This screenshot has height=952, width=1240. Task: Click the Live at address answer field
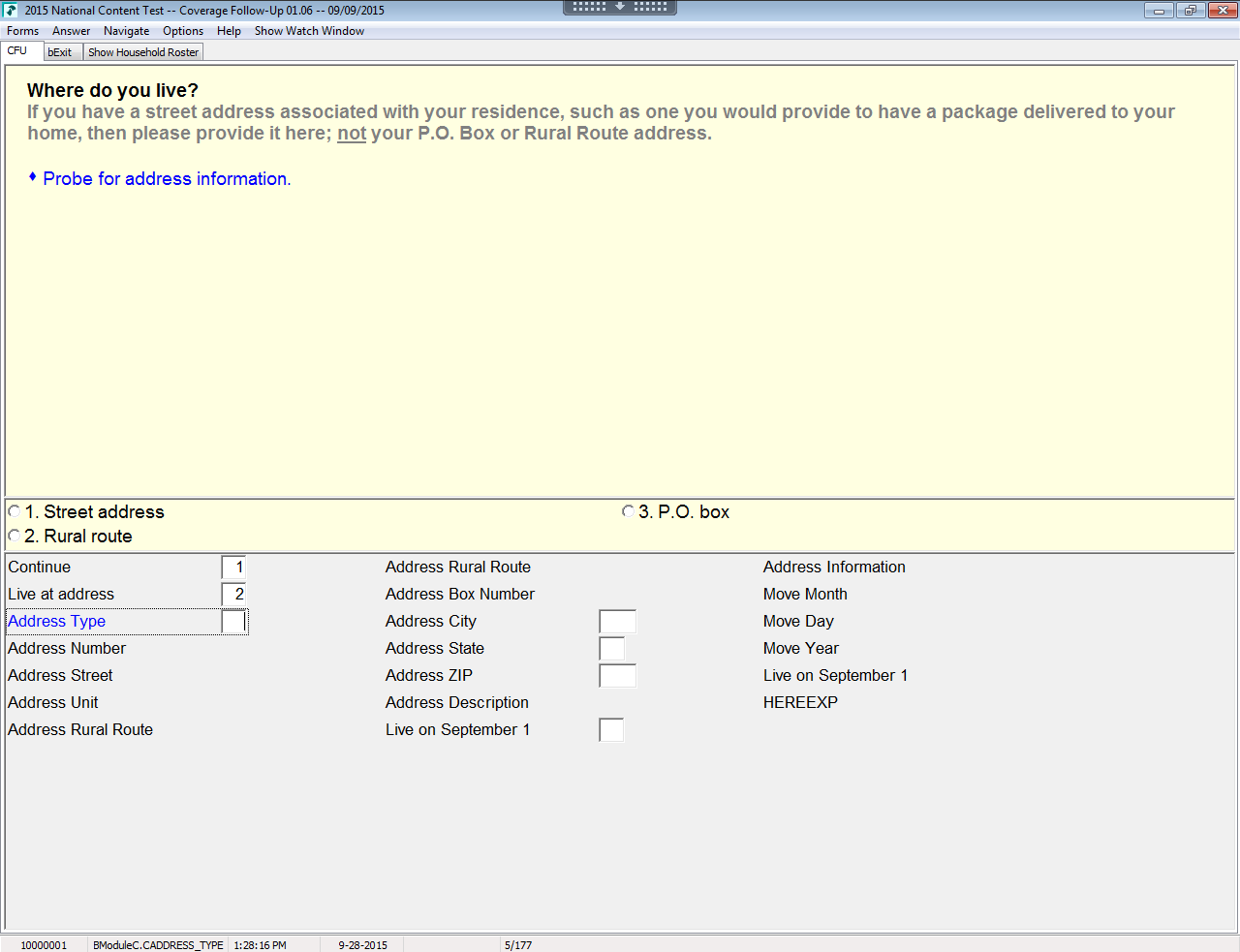(x=233, y=595)
